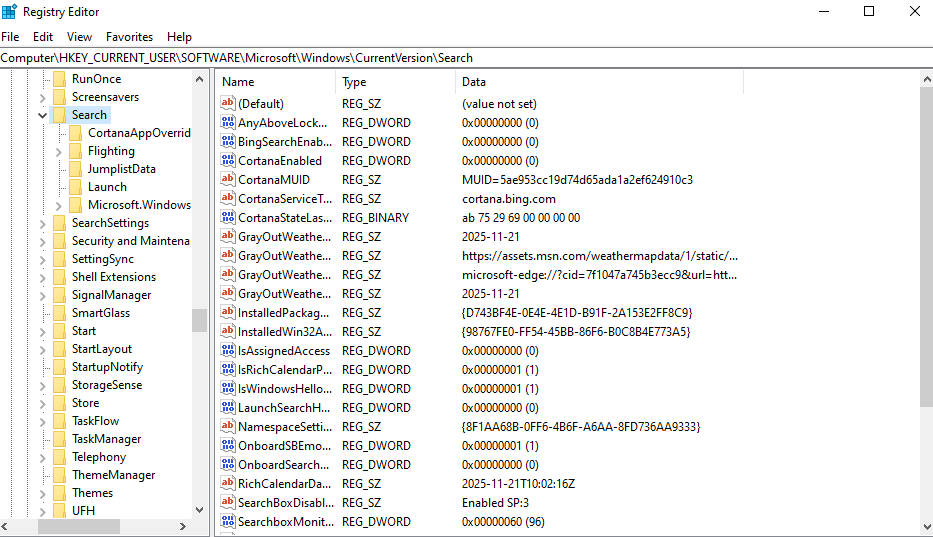
Task: Click the DWORD icon beside SearchboxMonit...
Action: click(227, 521)
